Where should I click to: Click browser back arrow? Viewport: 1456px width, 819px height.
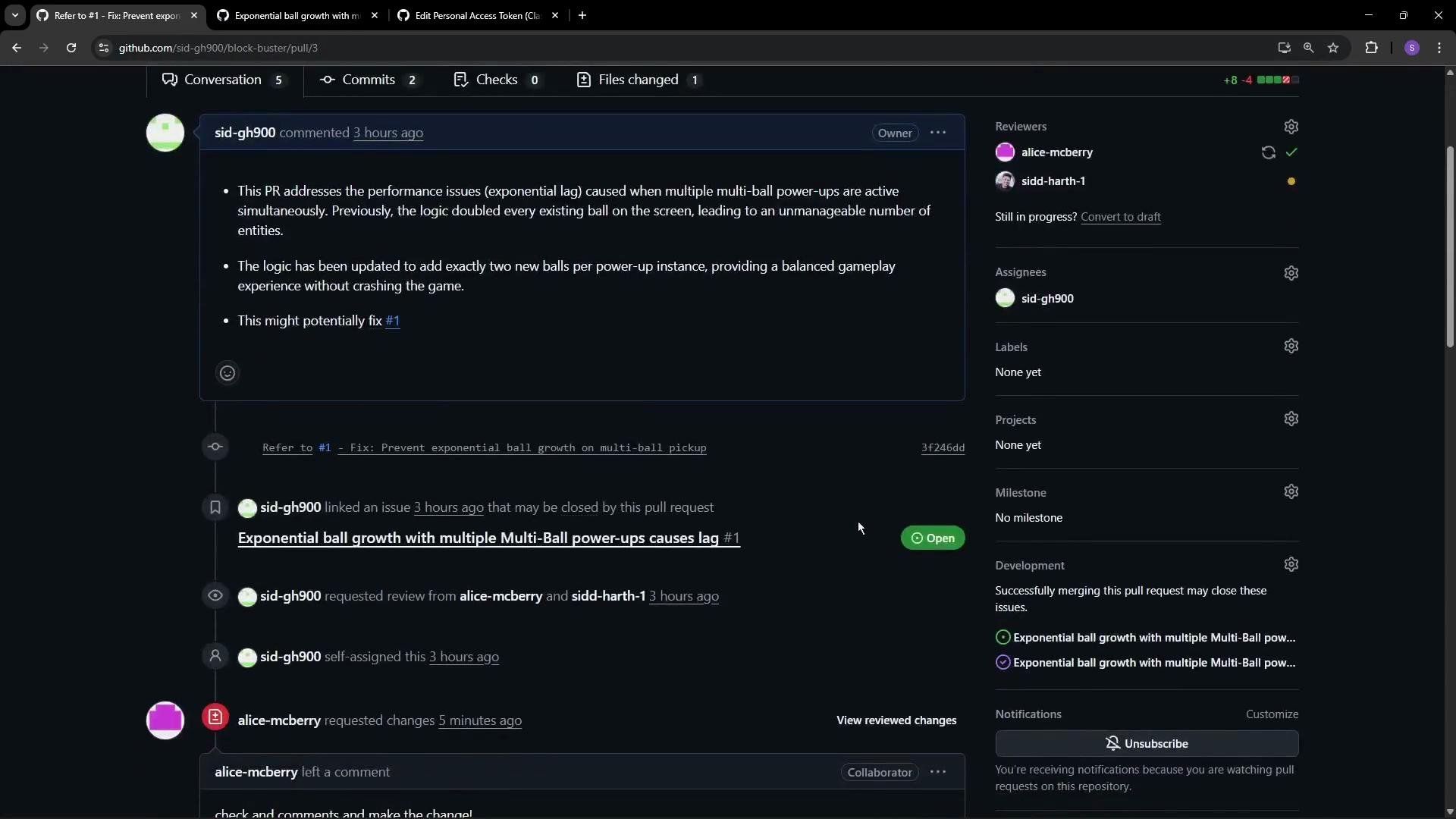tap(17, 48)
